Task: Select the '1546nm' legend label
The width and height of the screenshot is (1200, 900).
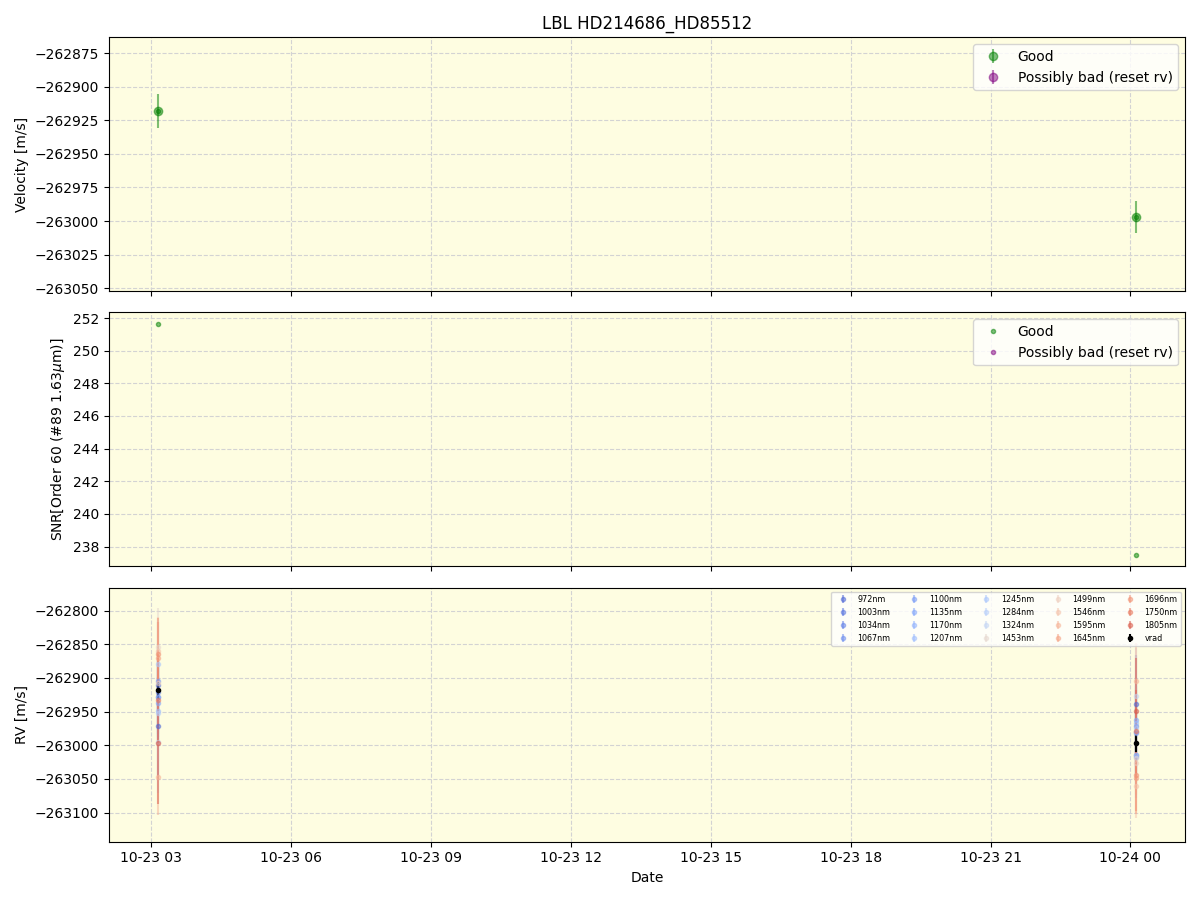Action: pyautogui.click(x=1089, y=612)
